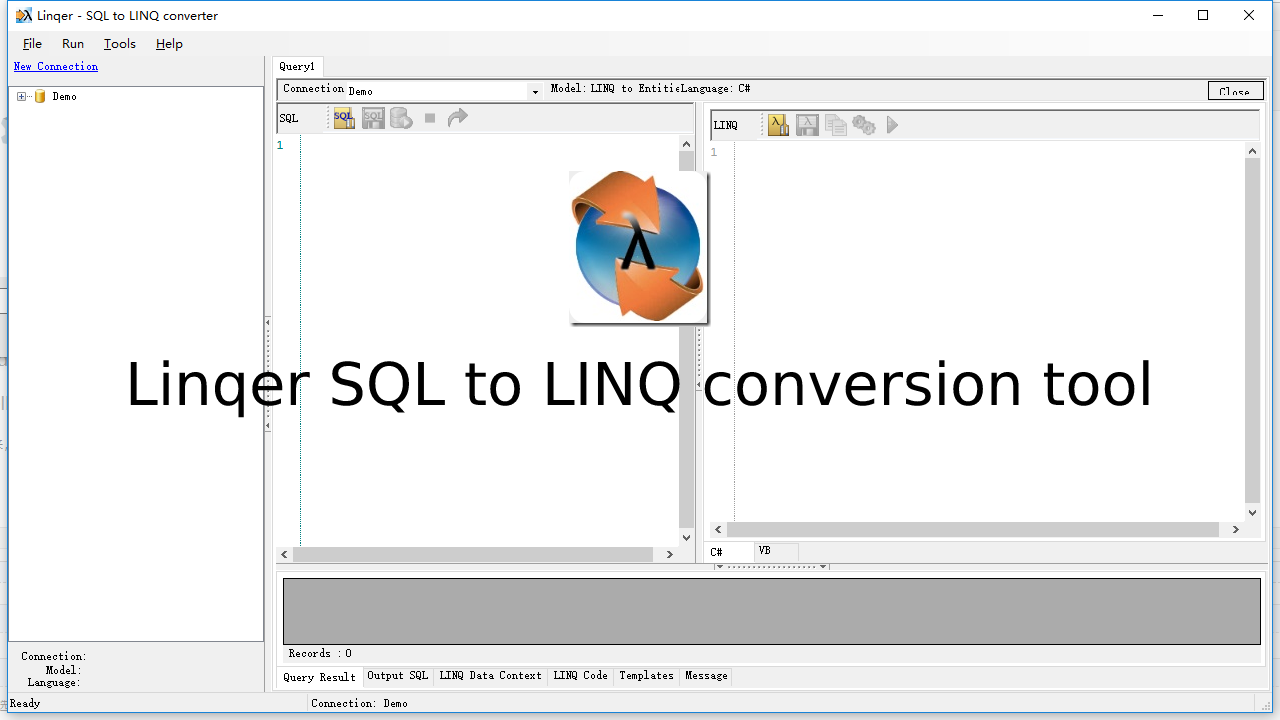Click the LINQ editor vertical scrollbar track
Viewport: 1280px width, 720px height.
point(1252,330)
